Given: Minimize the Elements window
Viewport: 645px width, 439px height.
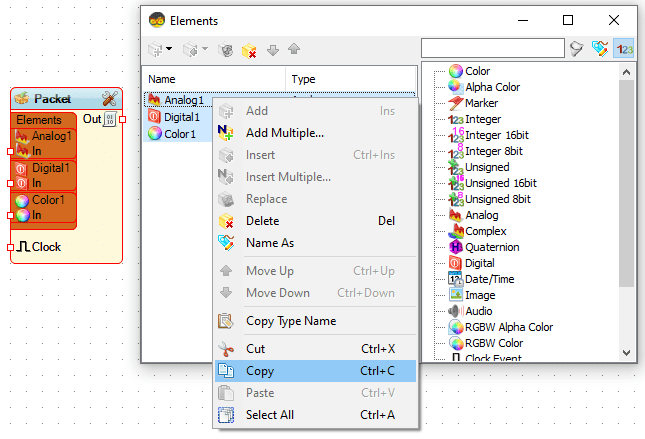Looking at the screenshot, I should coord(523,20).
